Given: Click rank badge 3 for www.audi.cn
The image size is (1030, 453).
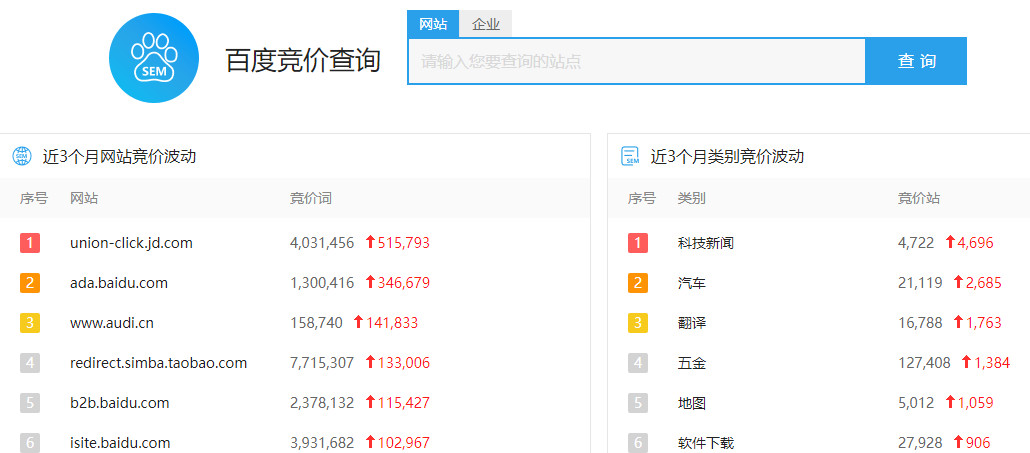Looking at the screenshot, I should 30,323.
